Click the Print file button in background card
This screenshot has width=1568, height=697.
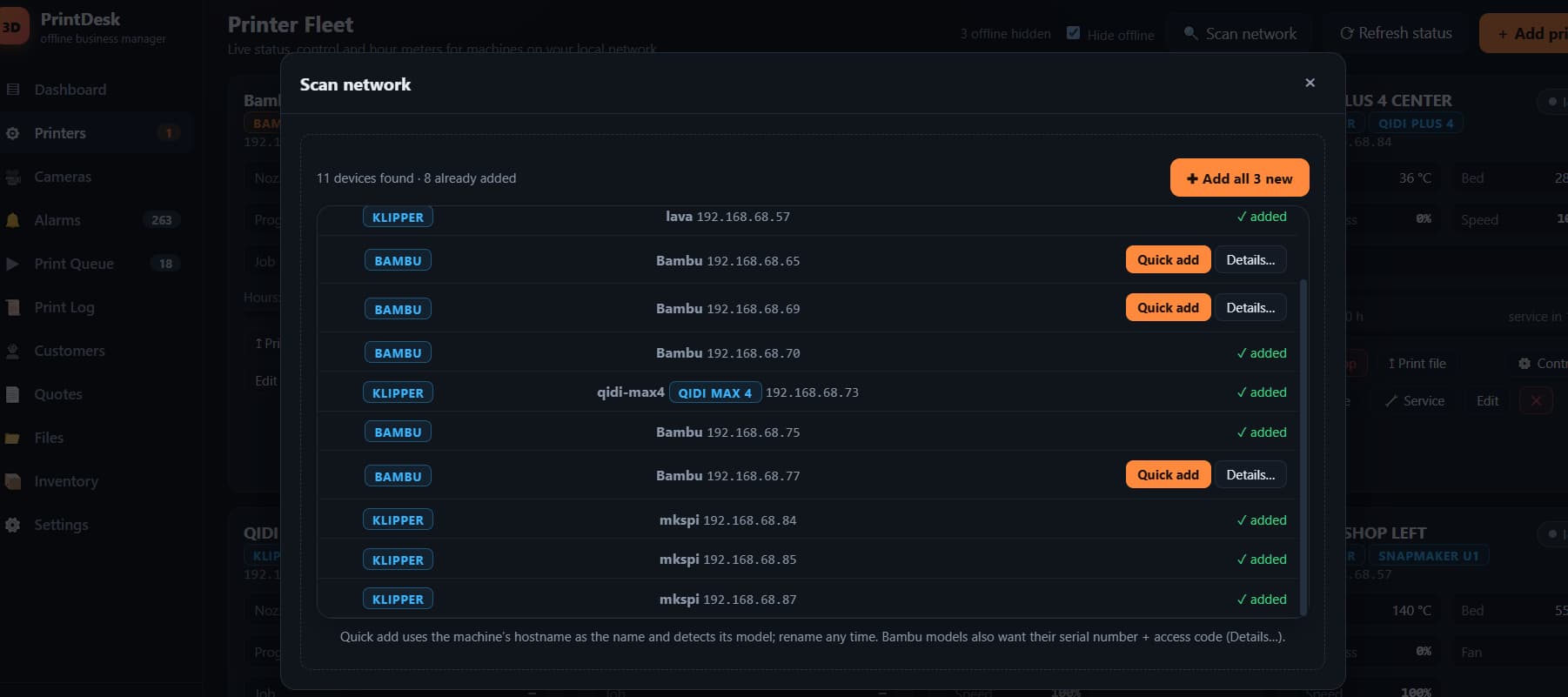tap(1417, 363)
